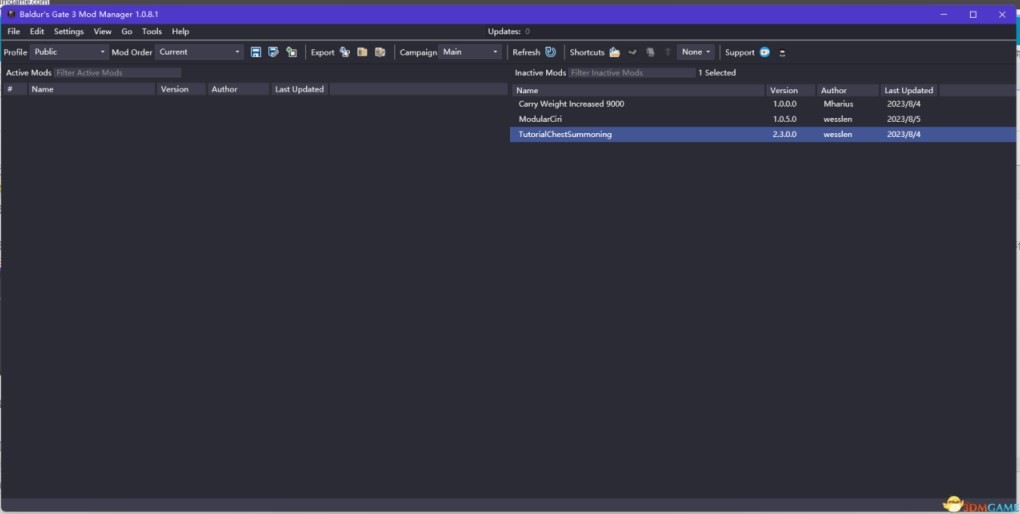Click the Mharius author cell
Screen dimensions: 1020x514
(838, 104)
